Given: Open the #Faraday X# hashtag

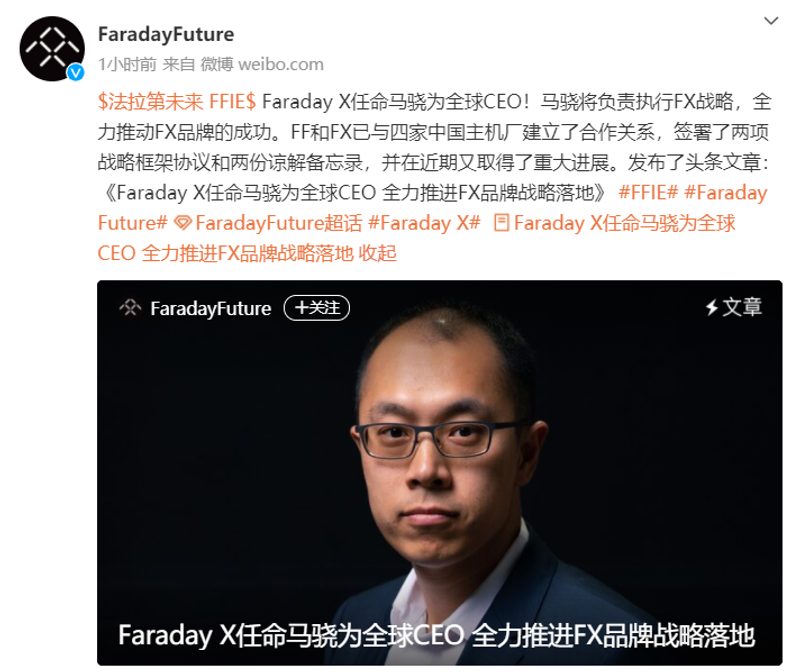Looking at the screenshot, I should point(424,223).
